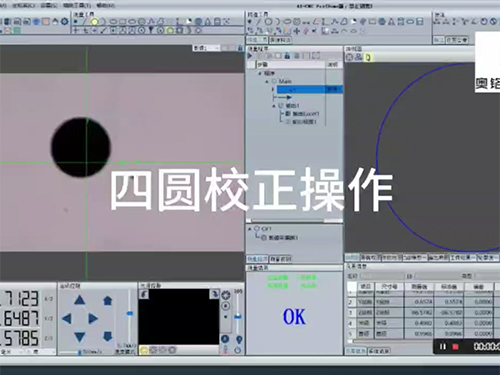Viewport: 500px width, 375px height.
Task: Click the highlighted yellow icon in graphics view toolbar
Action: coord(368,57)
